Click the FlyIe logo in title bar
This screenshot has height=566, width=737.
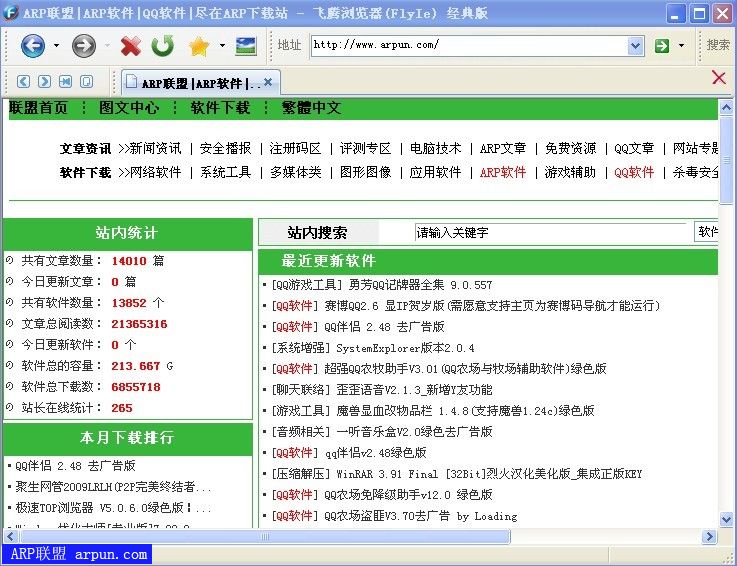(x=10, y=12)
